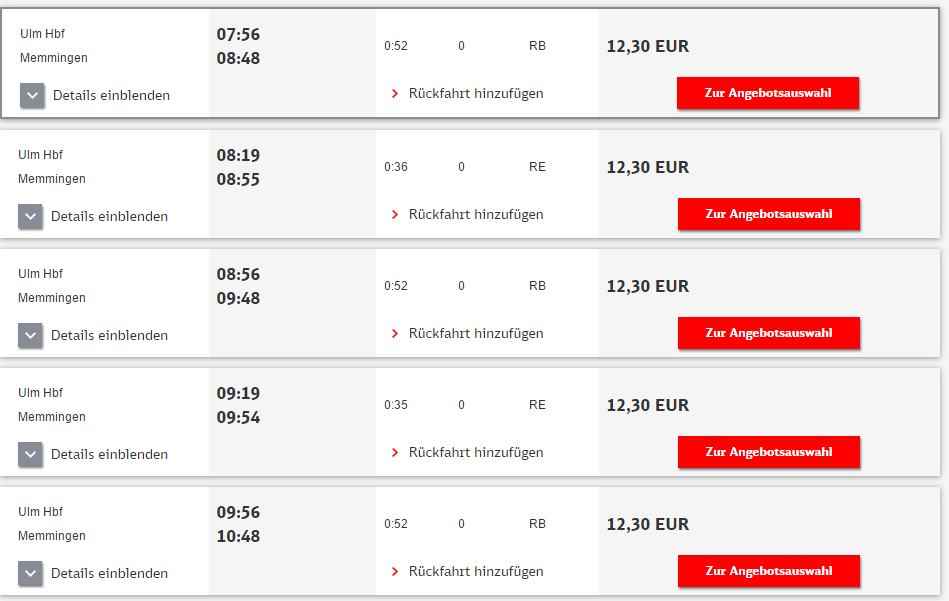Add return trip via Rückfahrt hinzufügen for 09:56
The width and height of the screenshot is (949, 601).
point(476,572)
